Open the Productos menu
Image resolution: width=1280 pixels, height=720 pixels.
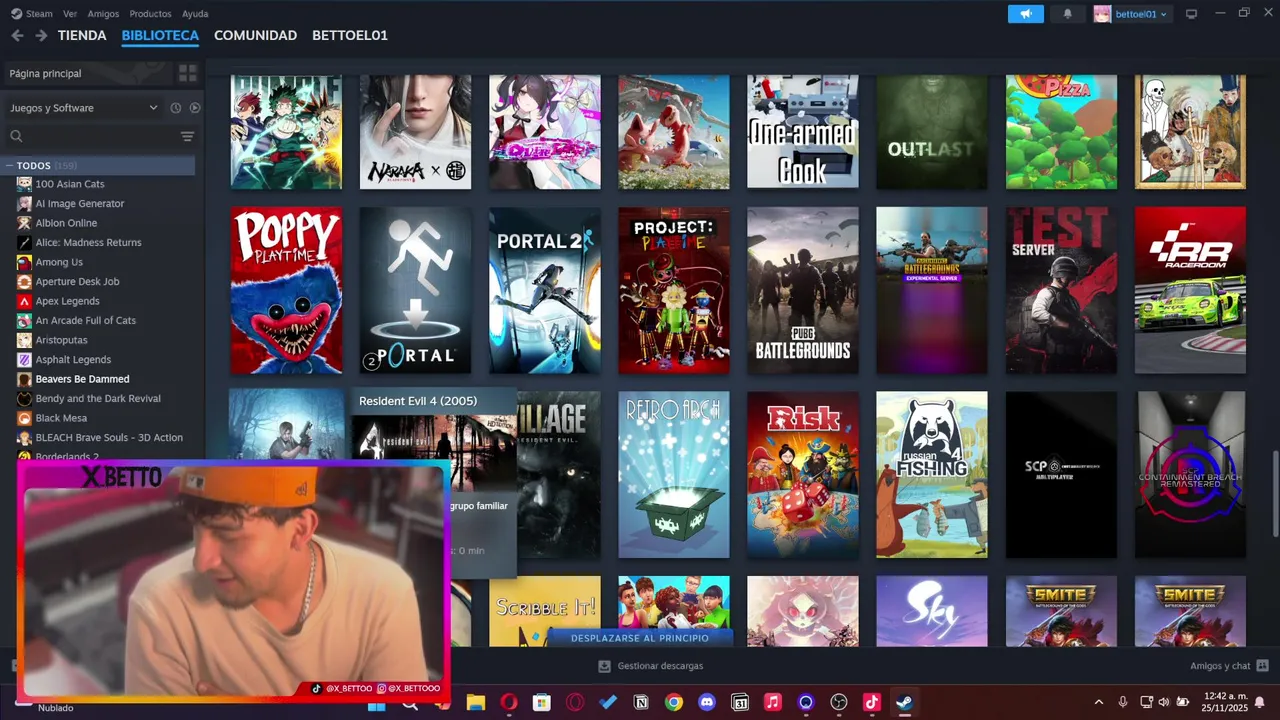tap(150, 14)
